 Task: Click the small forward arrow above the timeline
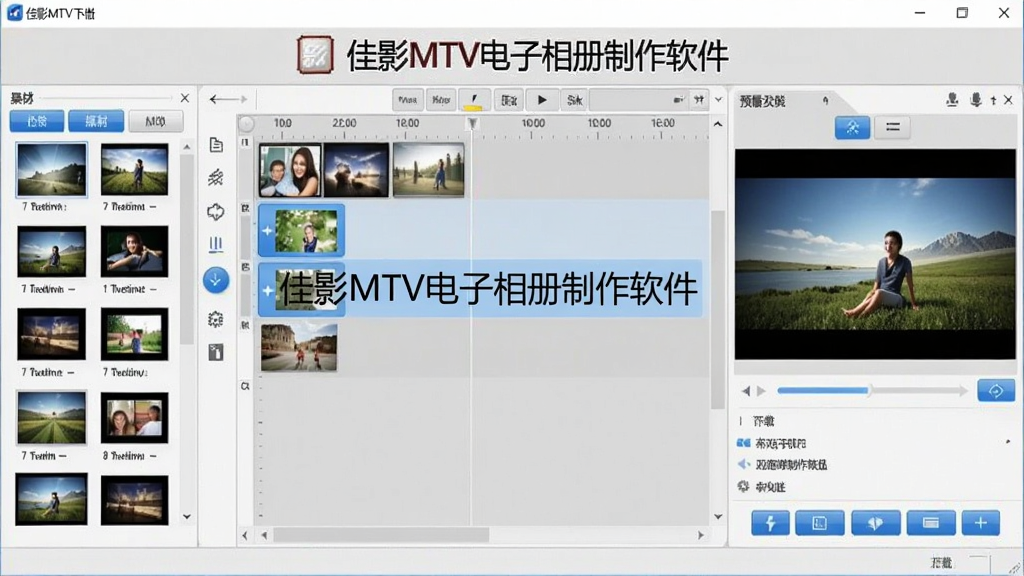[244, 99]
